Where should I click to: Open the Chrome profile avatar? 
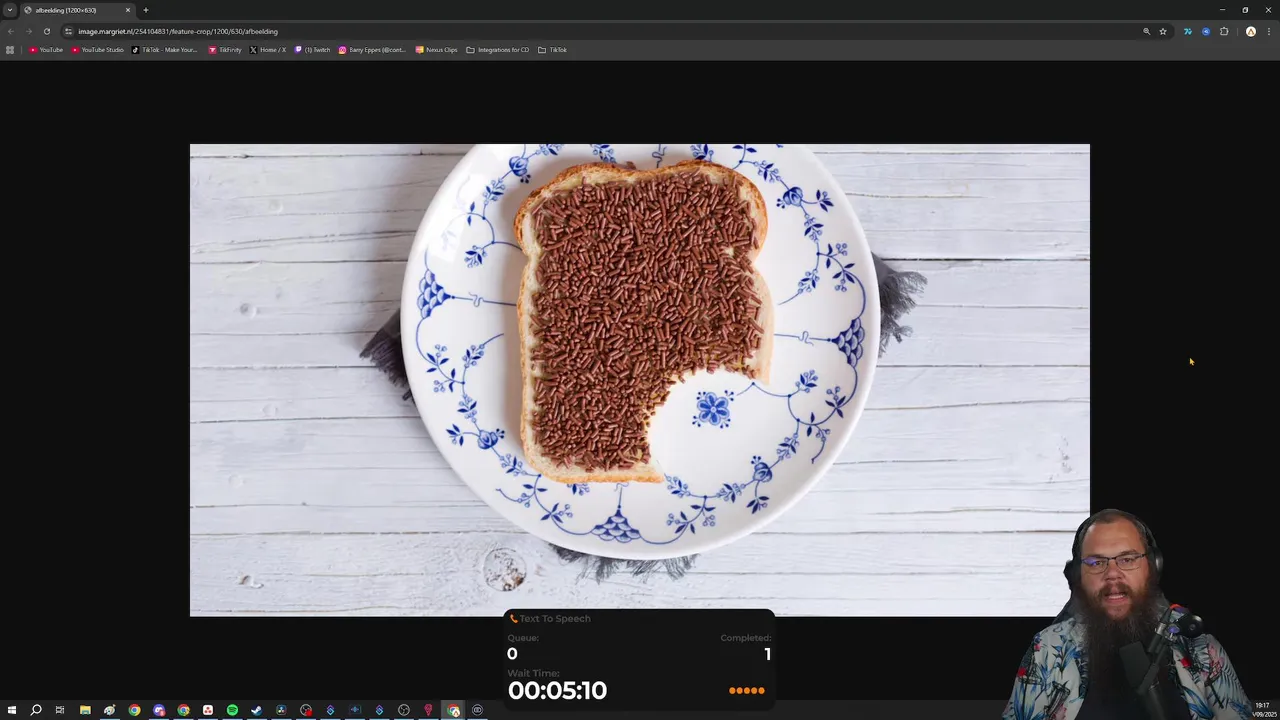click(x=1250, y=31)
